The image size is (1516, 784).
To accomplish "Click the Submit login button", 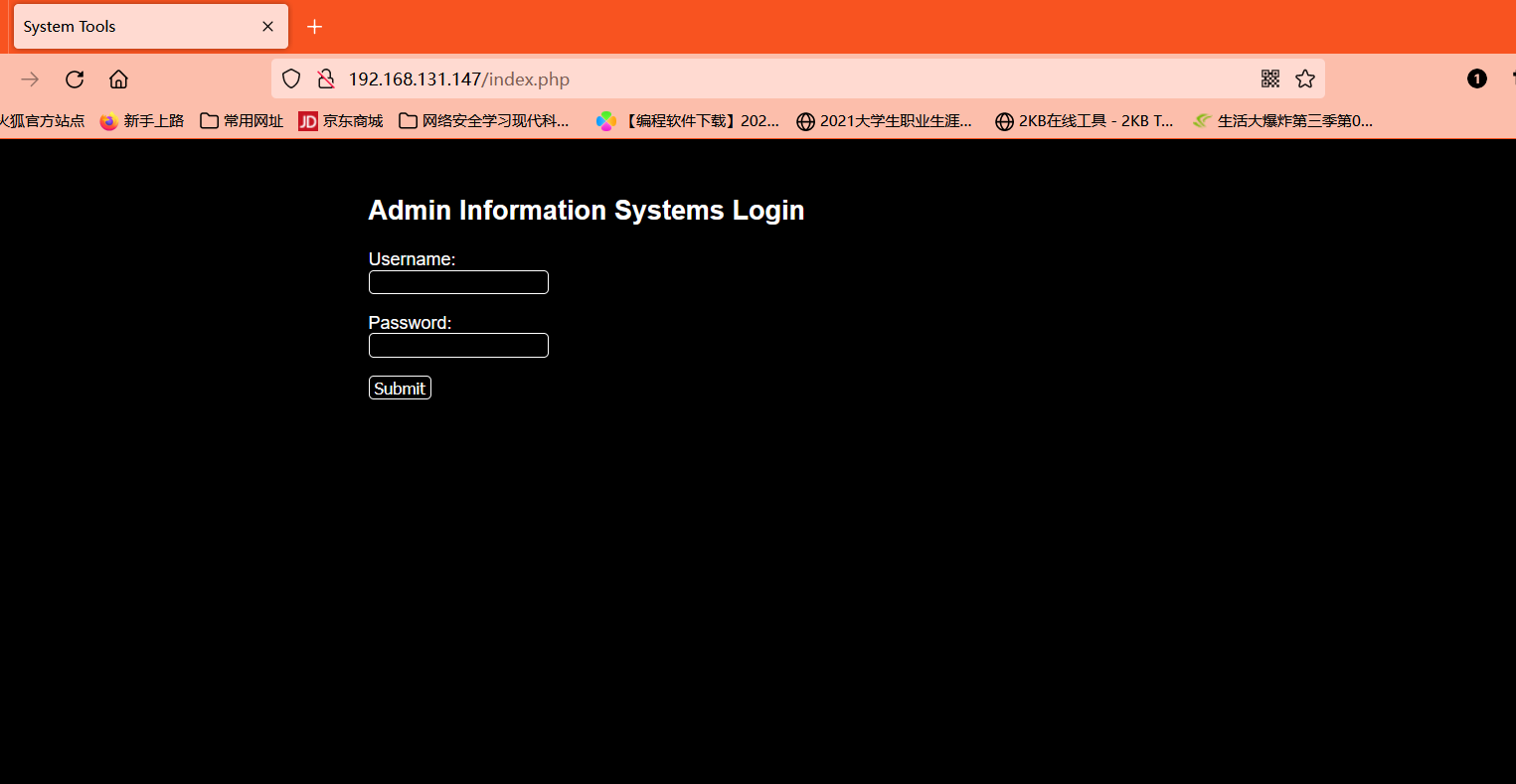I will [x=400, y=389].
